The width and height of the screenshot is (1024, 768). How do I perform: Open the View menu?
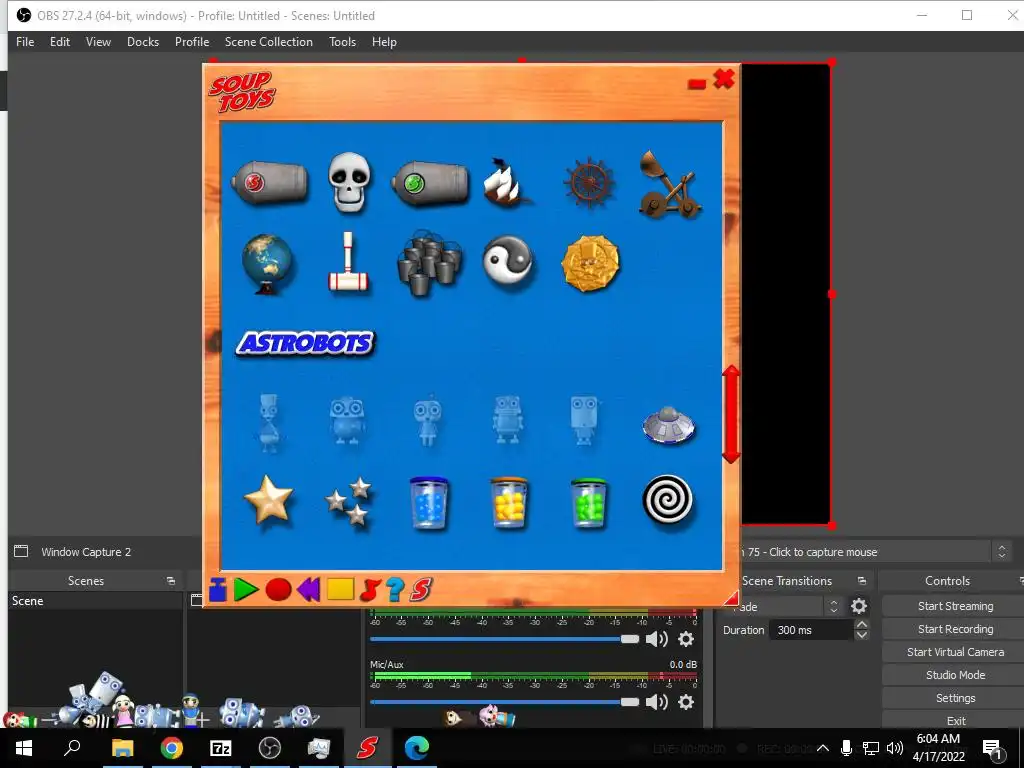(98, 42)
